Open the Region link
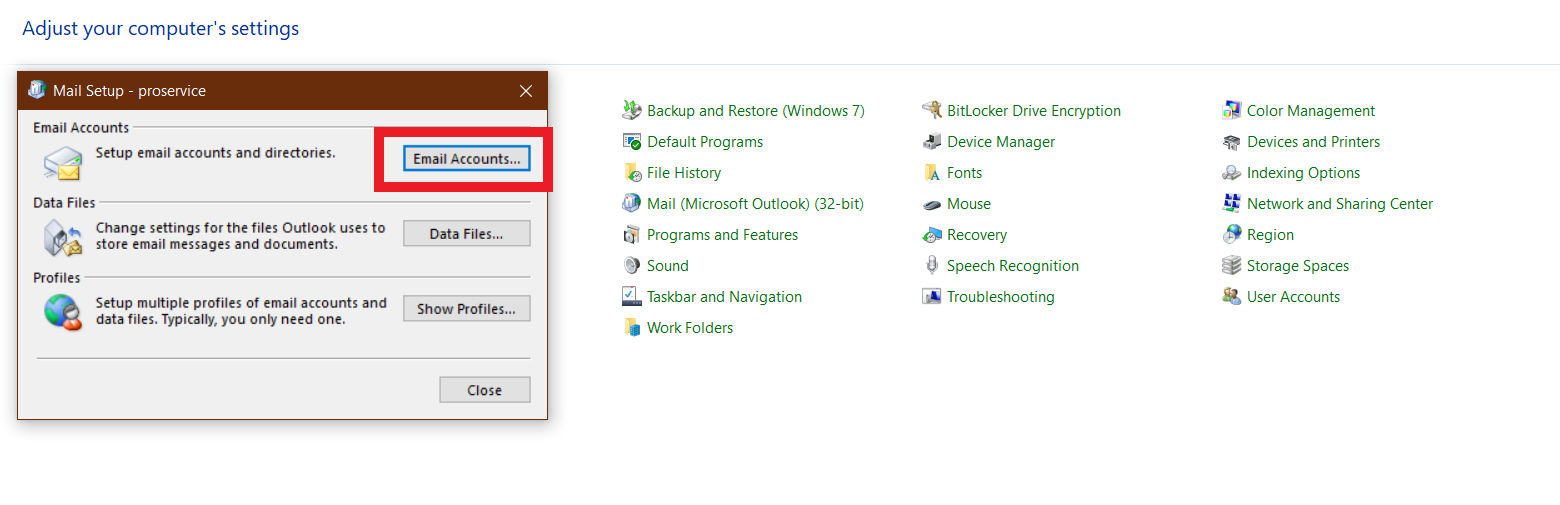This screenshot has width=1560, height=505. point(1270,234)
